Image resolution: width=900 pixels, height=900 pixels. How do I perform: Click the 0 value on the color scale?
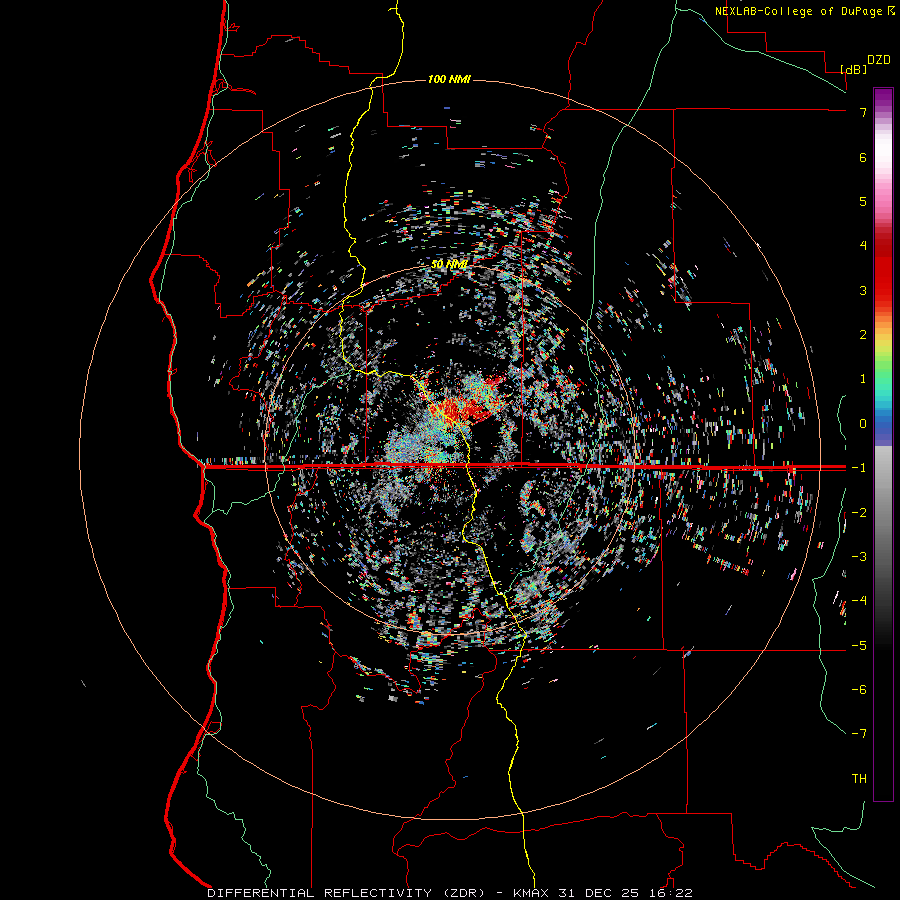863,424
